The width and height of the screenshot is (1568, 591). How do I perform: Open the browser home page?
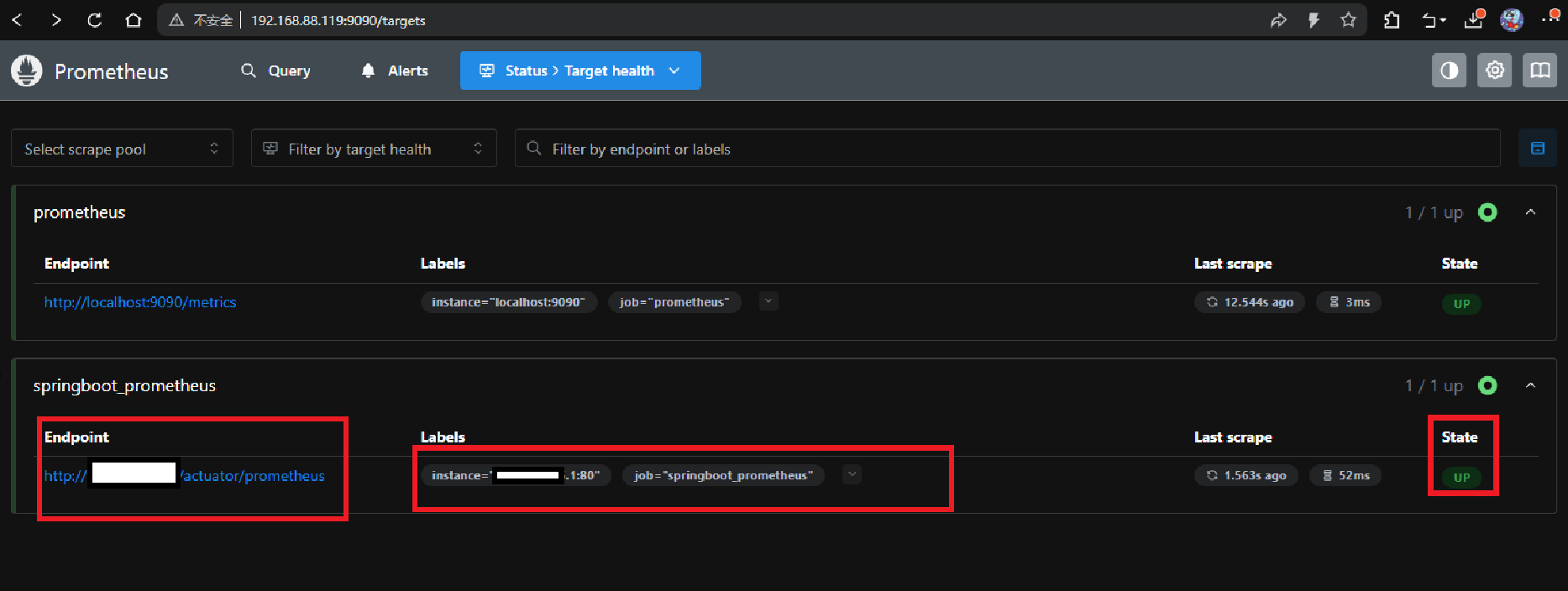[x=134, y=19]
